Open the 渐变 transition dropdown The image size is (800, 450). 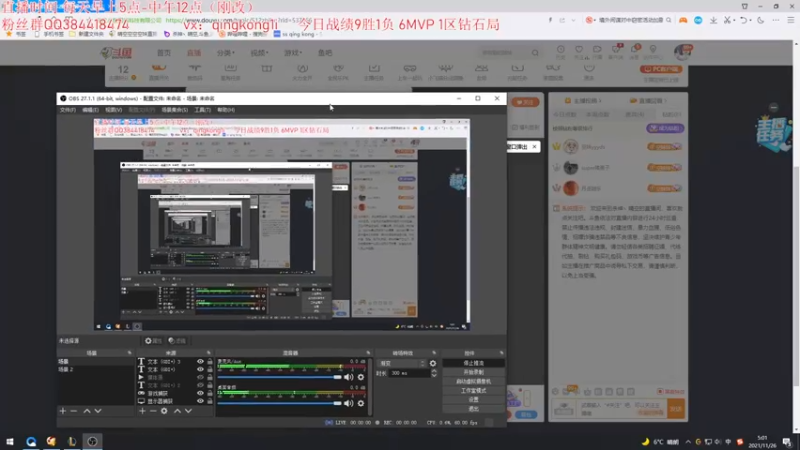click(x=402, y=363)
